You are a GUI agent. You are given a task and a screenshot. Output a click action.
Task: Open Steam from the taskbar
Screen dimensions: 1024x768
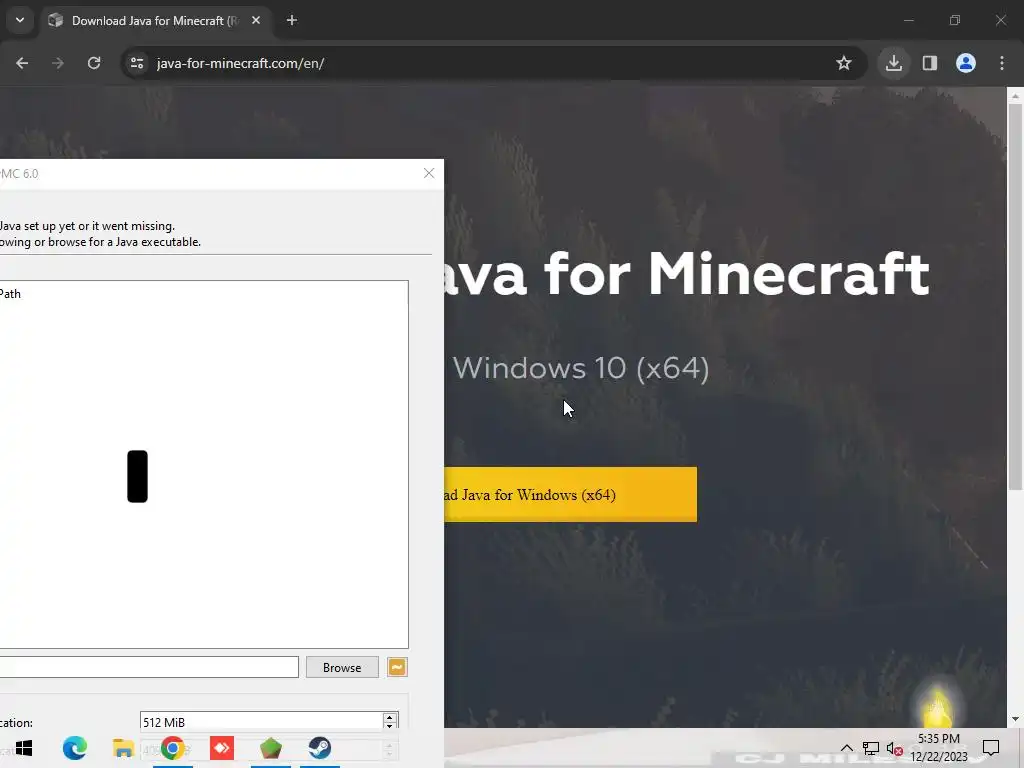pos(319,748)
